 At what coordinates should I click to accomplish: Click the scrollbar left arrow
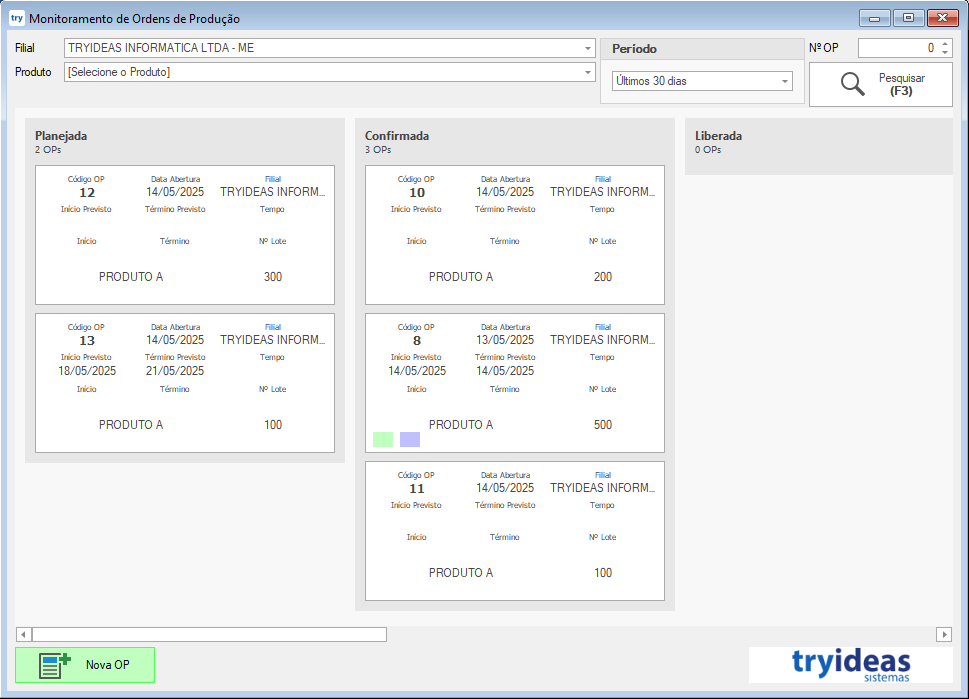coord(23,634)
